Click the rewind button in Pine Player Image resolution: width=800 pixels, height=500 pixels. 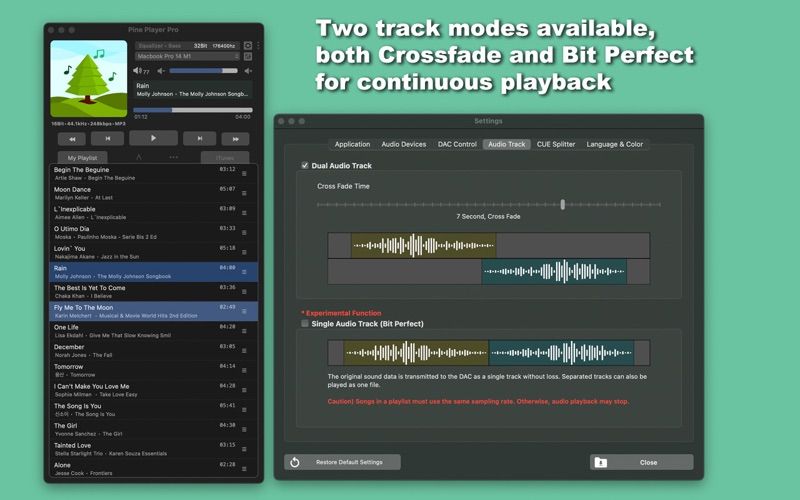tap(71, 139)
